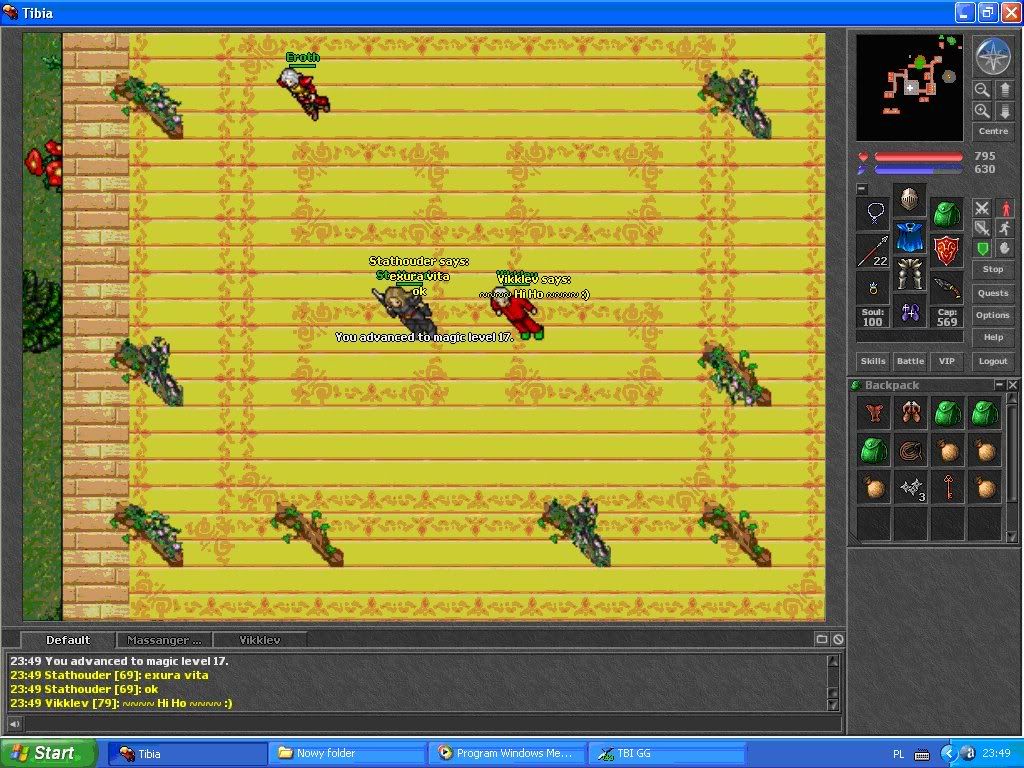The height and width of the screenshot is (768, 1024).
Task: Click the Backpack vertical scrollbar track
Action: click(1012, 467)
